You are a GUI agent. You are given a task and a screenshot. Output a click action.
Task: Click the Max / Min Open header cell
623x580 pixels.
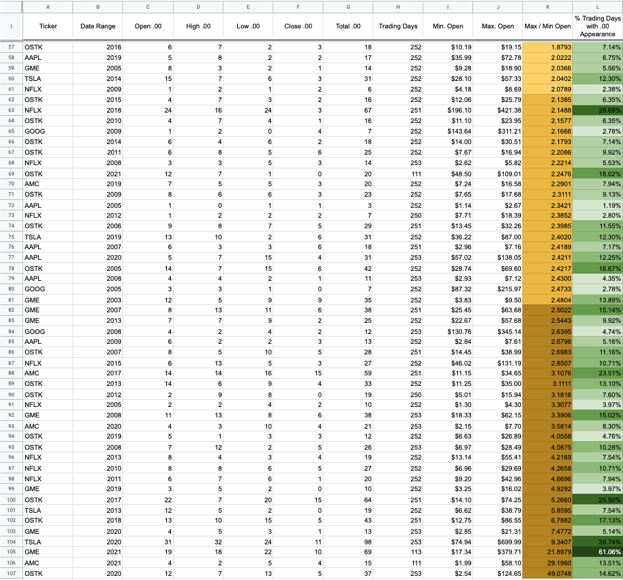[548, 26]
